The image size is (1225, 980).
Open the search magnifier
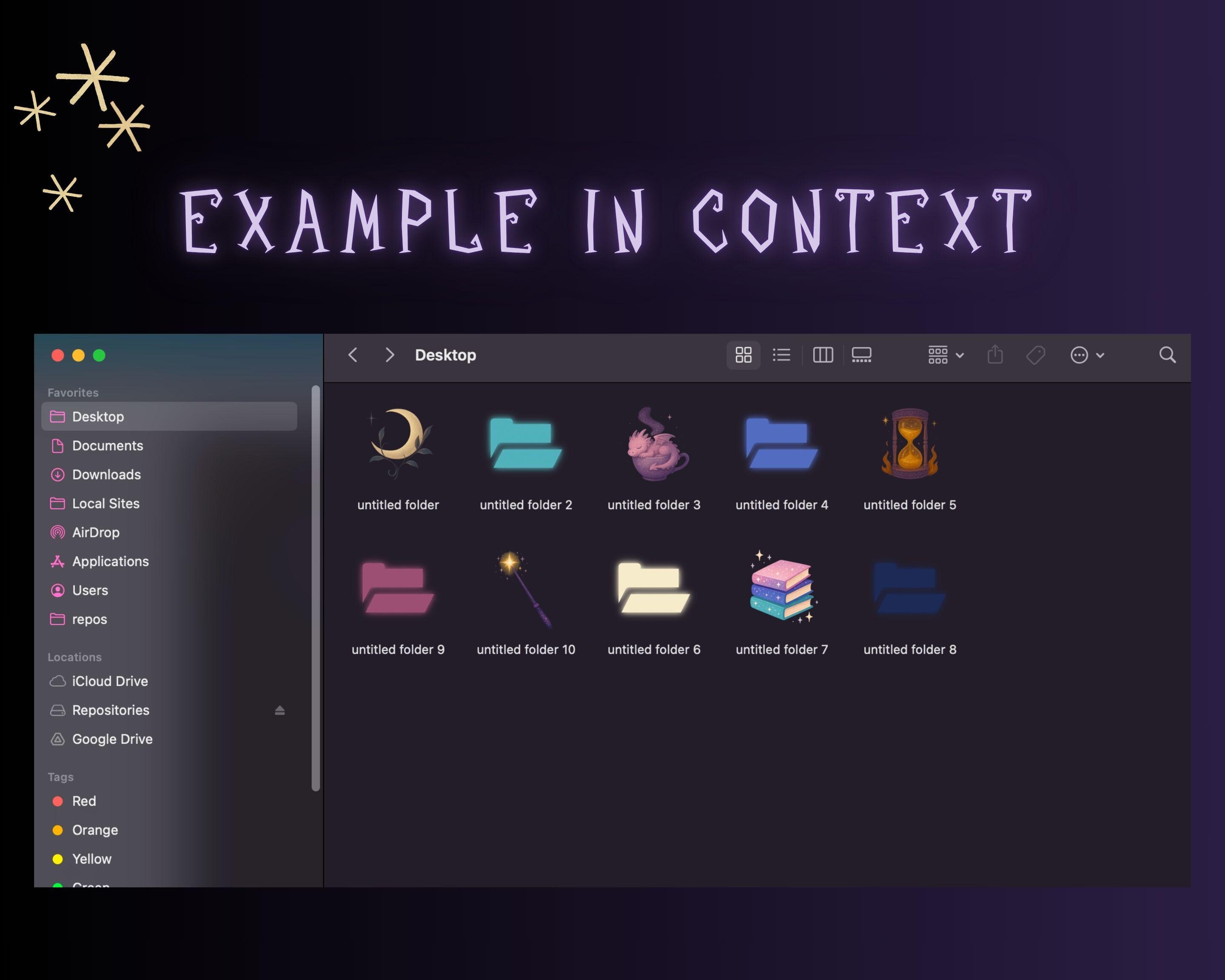pos(1167,355)
